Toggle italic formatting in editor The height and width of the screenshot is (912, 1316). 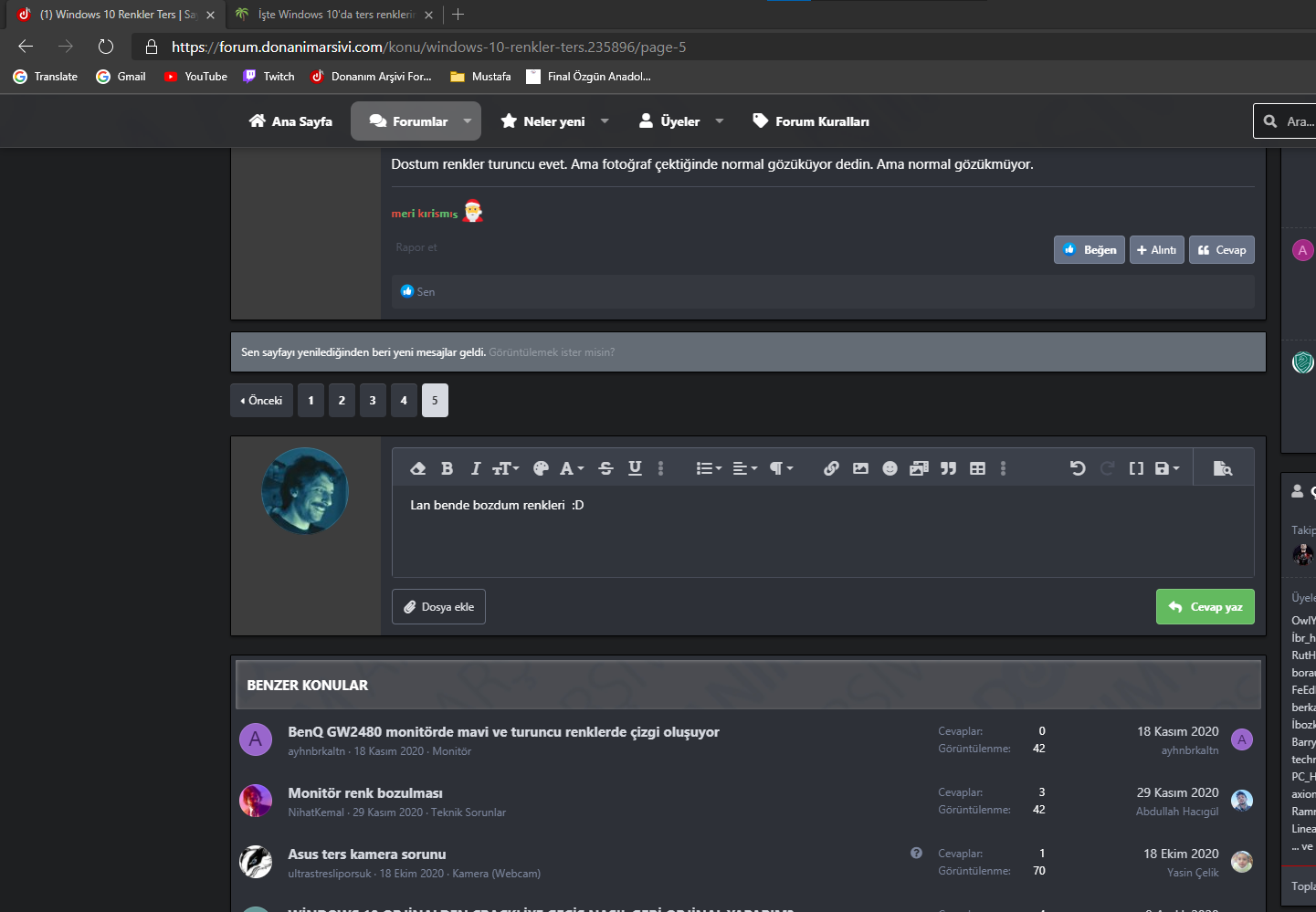point(476,468)
